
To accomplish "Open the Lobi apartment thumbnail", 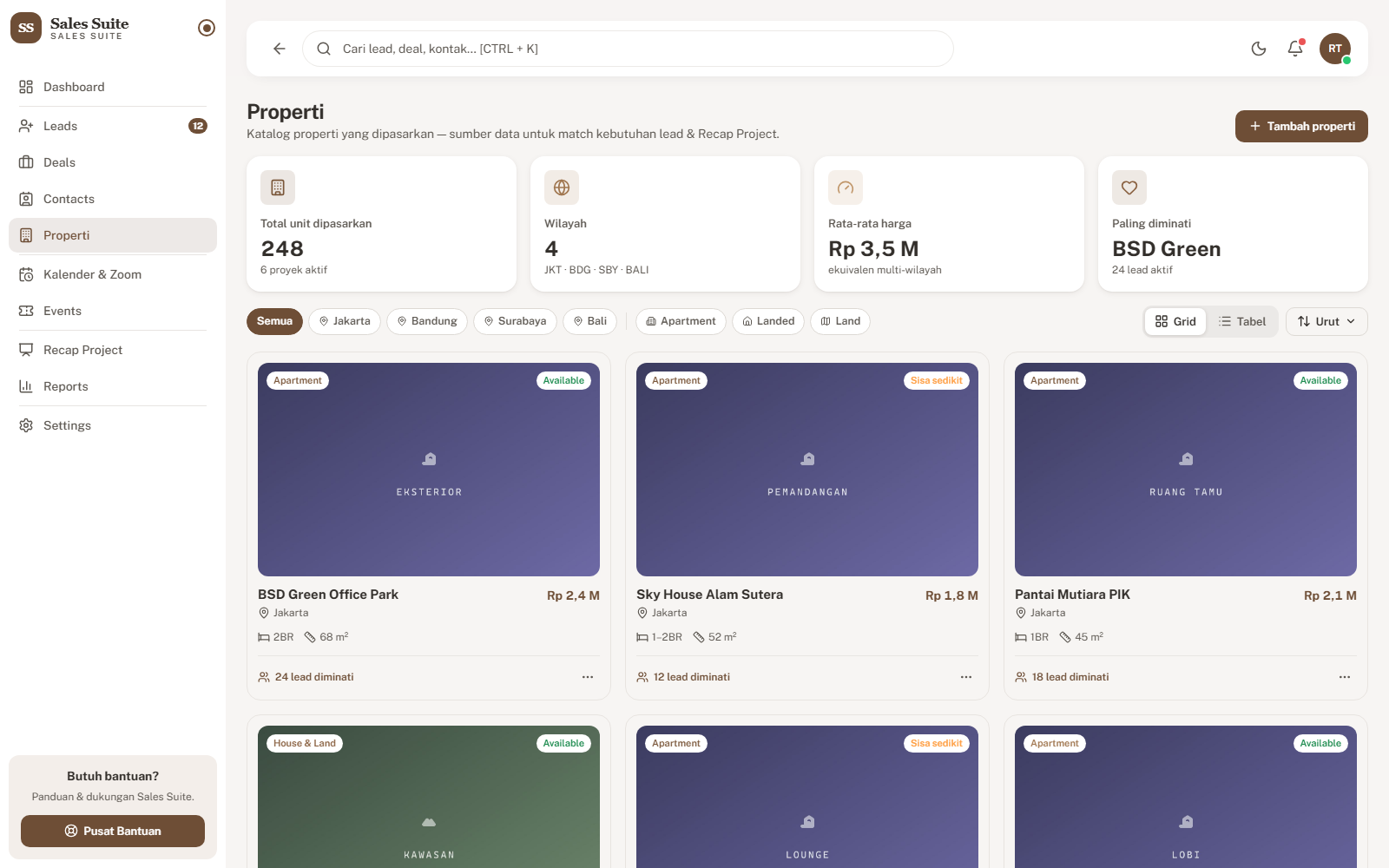I will click(x=1186, y=797).
